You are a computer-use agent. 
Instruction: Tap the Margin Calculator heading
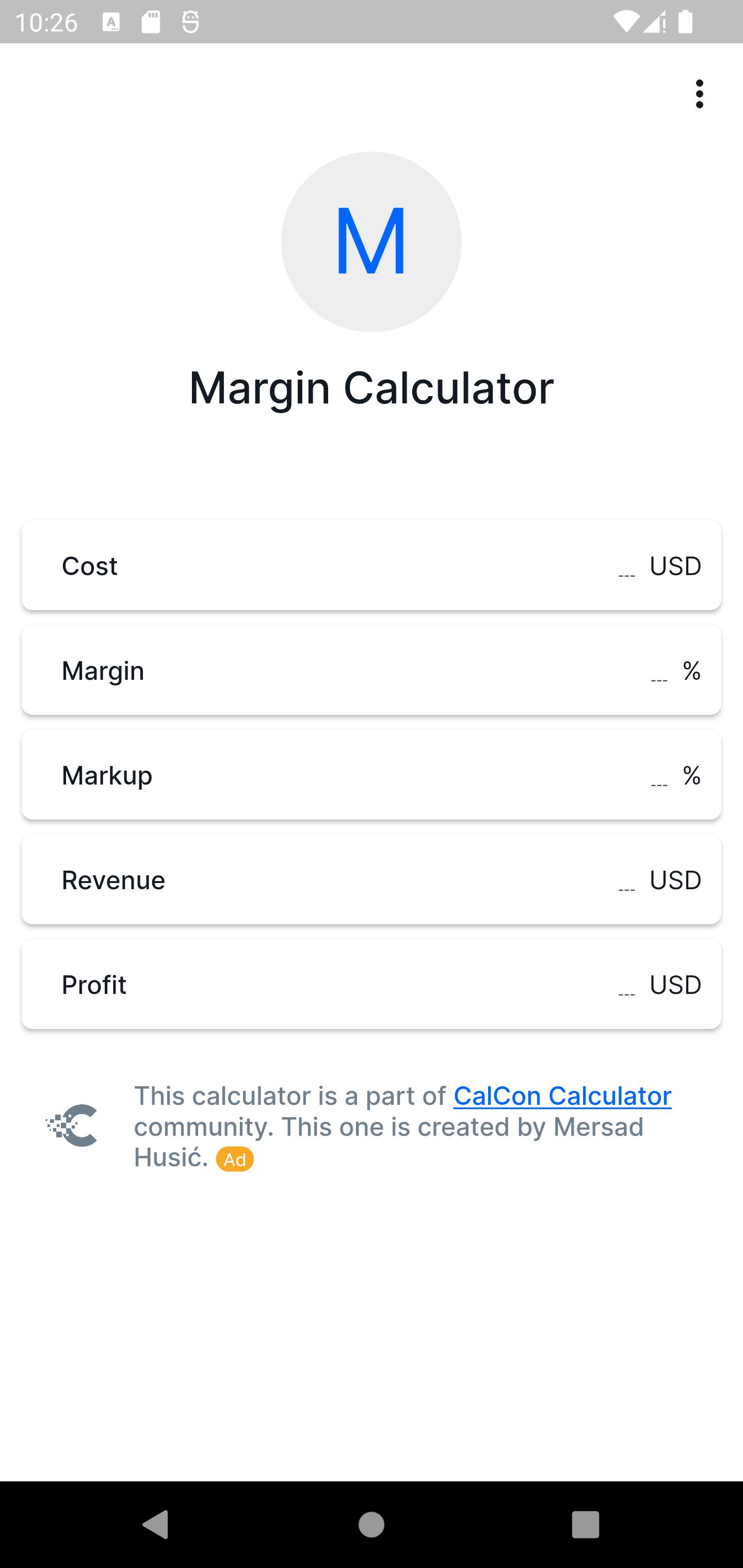(x=371, y=388)
